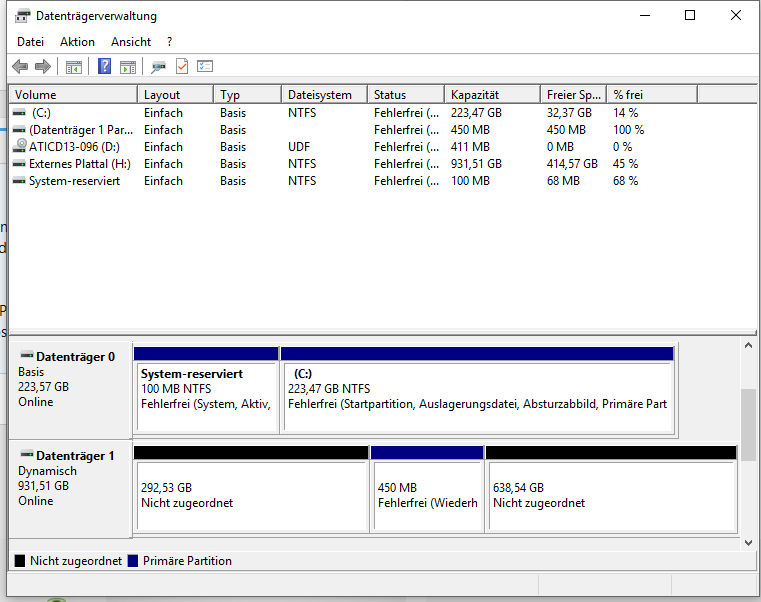Sort by the Layout column header

point(176,95)
